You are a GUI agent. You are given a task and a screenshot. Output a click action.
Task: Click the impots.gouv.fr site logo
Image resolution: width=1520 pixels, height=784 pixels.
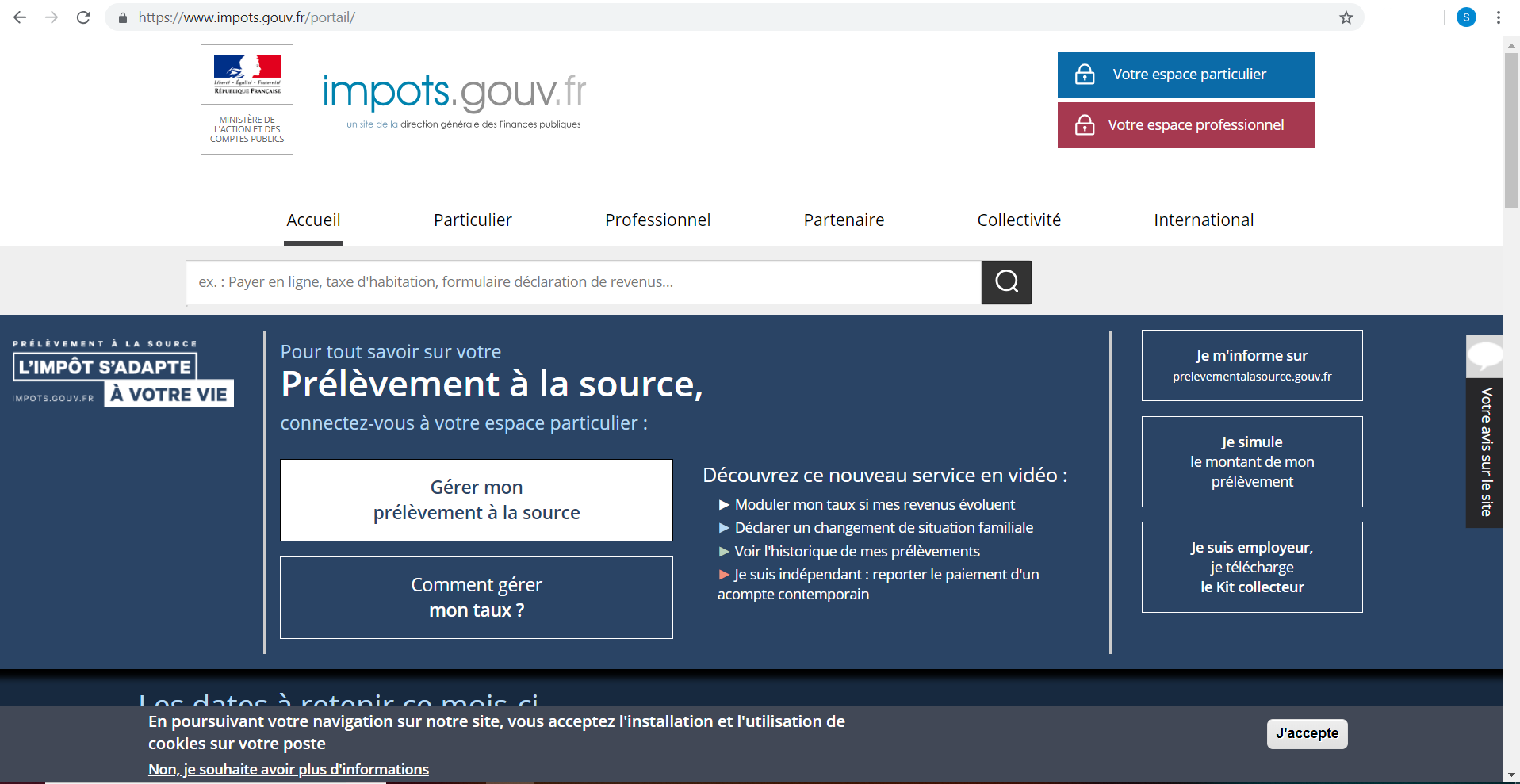click(454, 100)
